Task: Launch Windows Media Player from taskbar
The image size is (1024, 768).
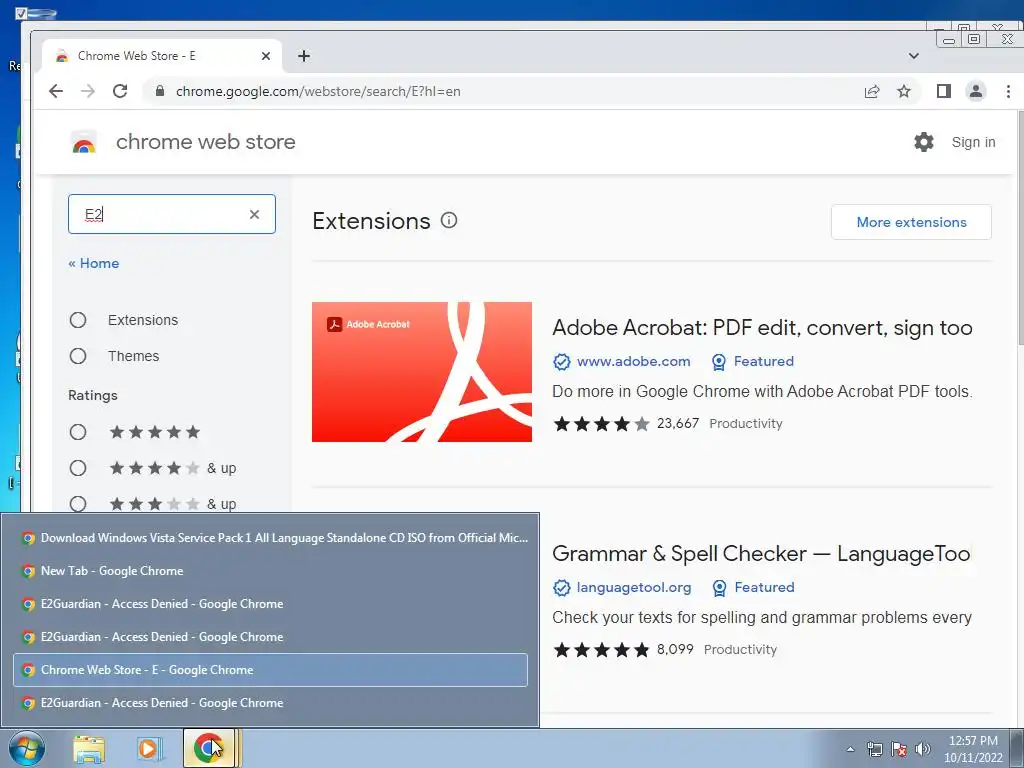Action: pos(149,748)
